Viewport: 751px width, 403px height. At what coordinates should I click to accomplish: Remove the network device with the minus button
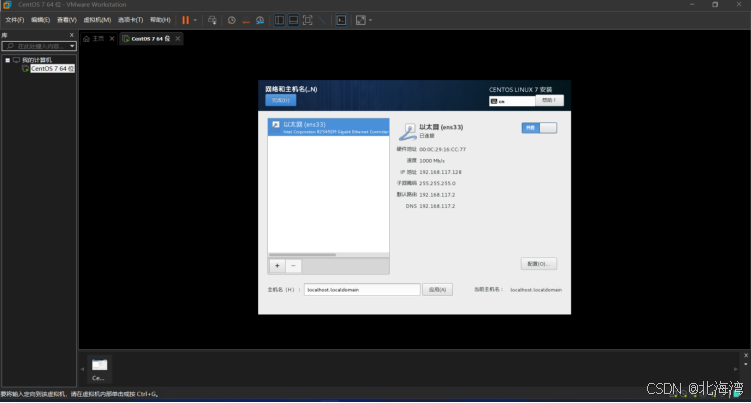(293, 265)
